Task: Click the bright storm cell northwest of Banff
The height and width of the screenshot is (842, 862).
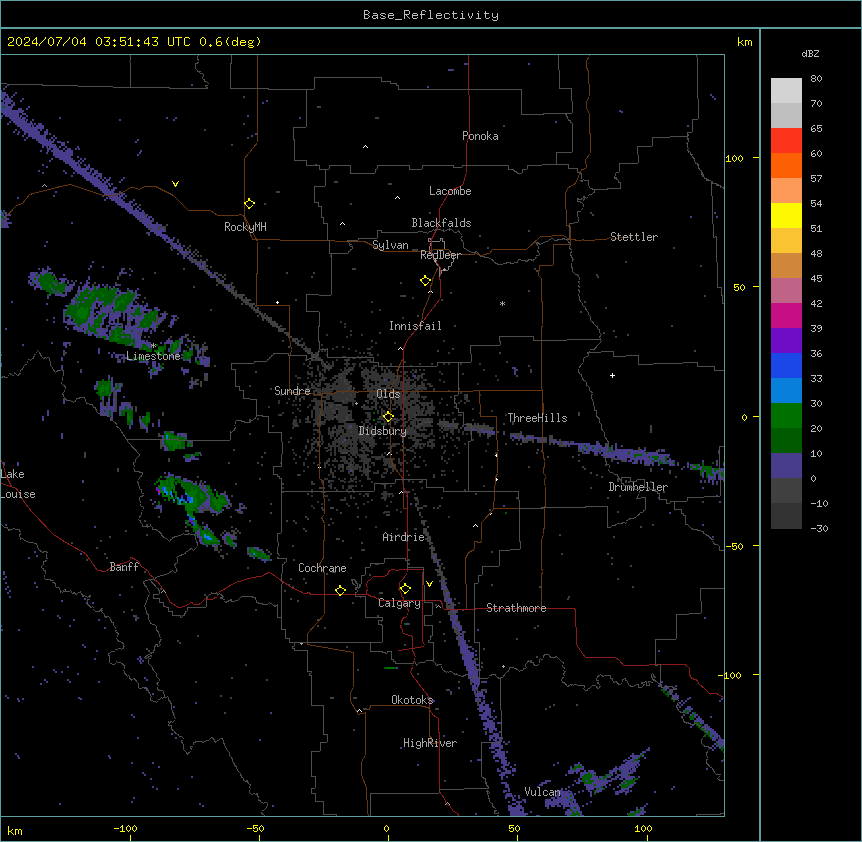Action: click(190, 497)
